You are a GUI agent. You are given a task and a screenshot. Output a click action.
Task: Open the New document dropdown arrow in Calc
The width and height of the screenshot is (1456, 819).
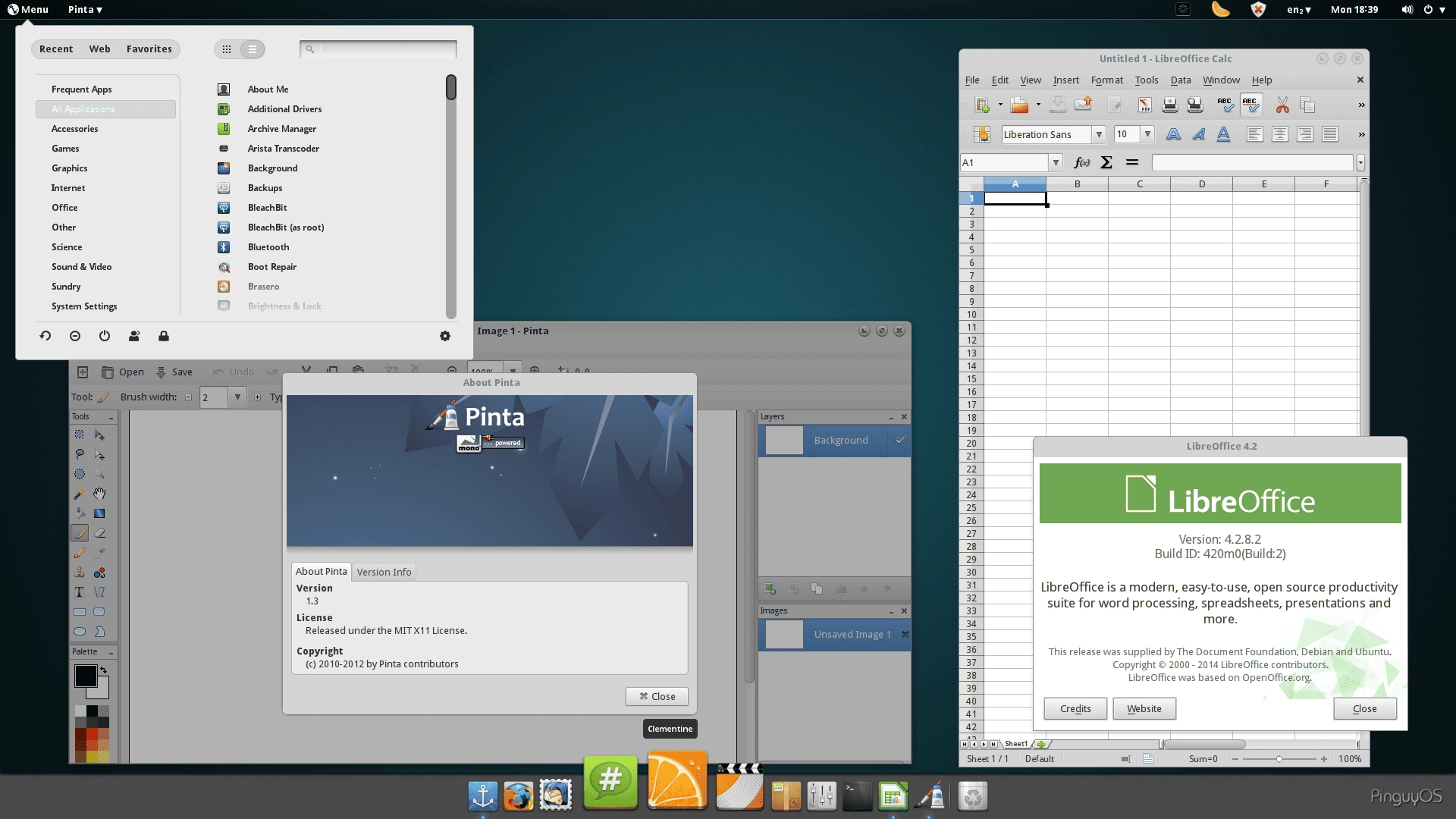(1000, 105)
